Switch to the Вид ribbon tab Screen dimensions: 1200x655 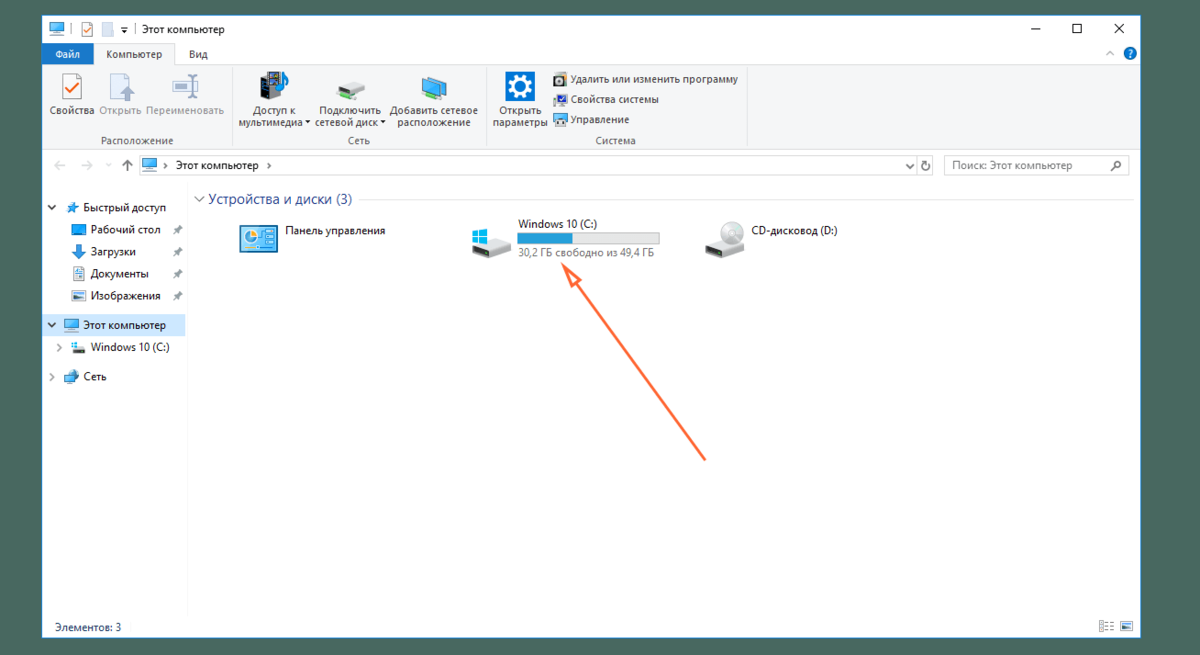click(x=198, y=54)
